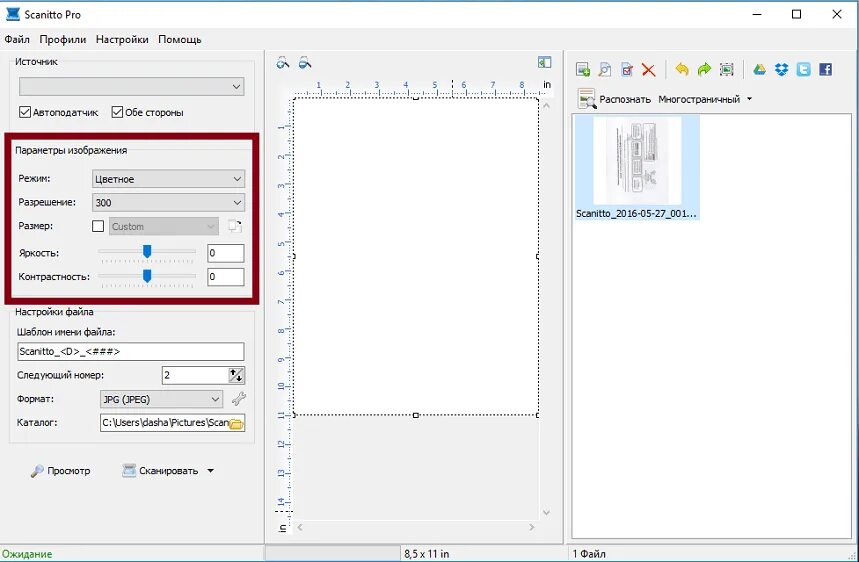
Task: Share via the Facebook icon
Action: pos(826,69)
